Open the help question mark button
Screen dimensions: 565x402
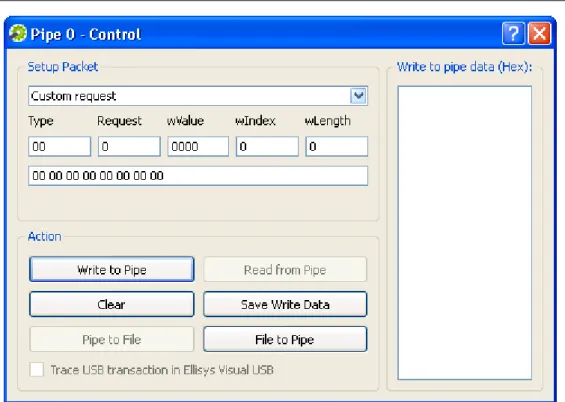click(513, 34)
